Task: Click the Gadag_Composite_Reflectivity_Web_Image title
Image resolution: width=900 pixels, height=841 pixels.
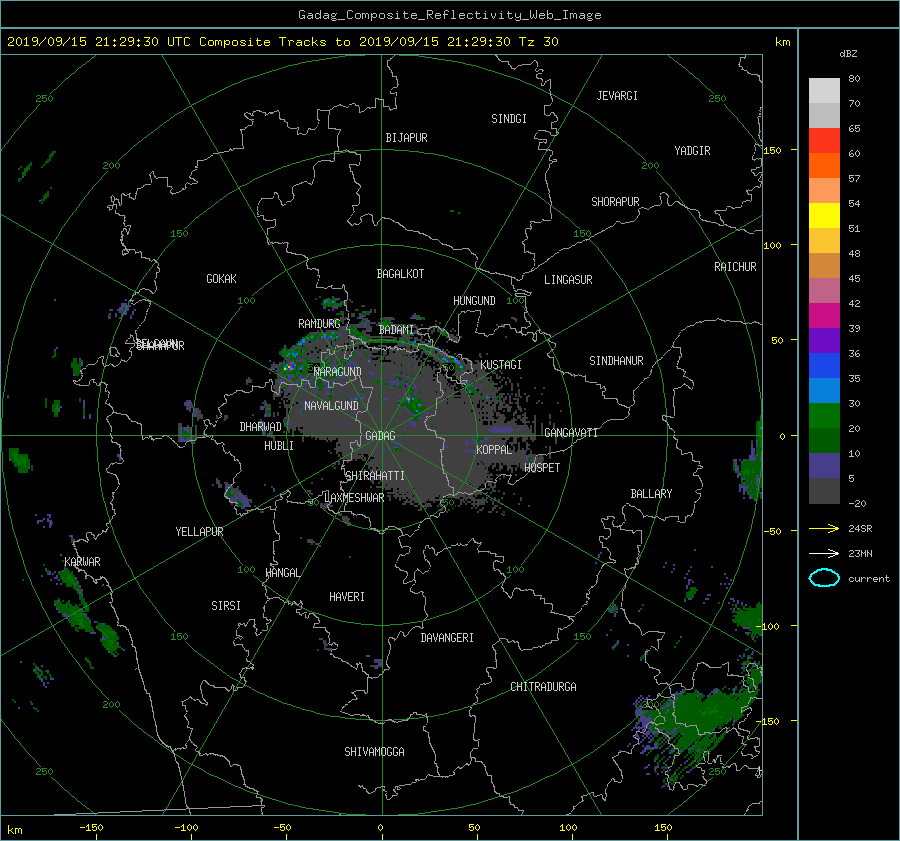Action: (x=449, y=15)
